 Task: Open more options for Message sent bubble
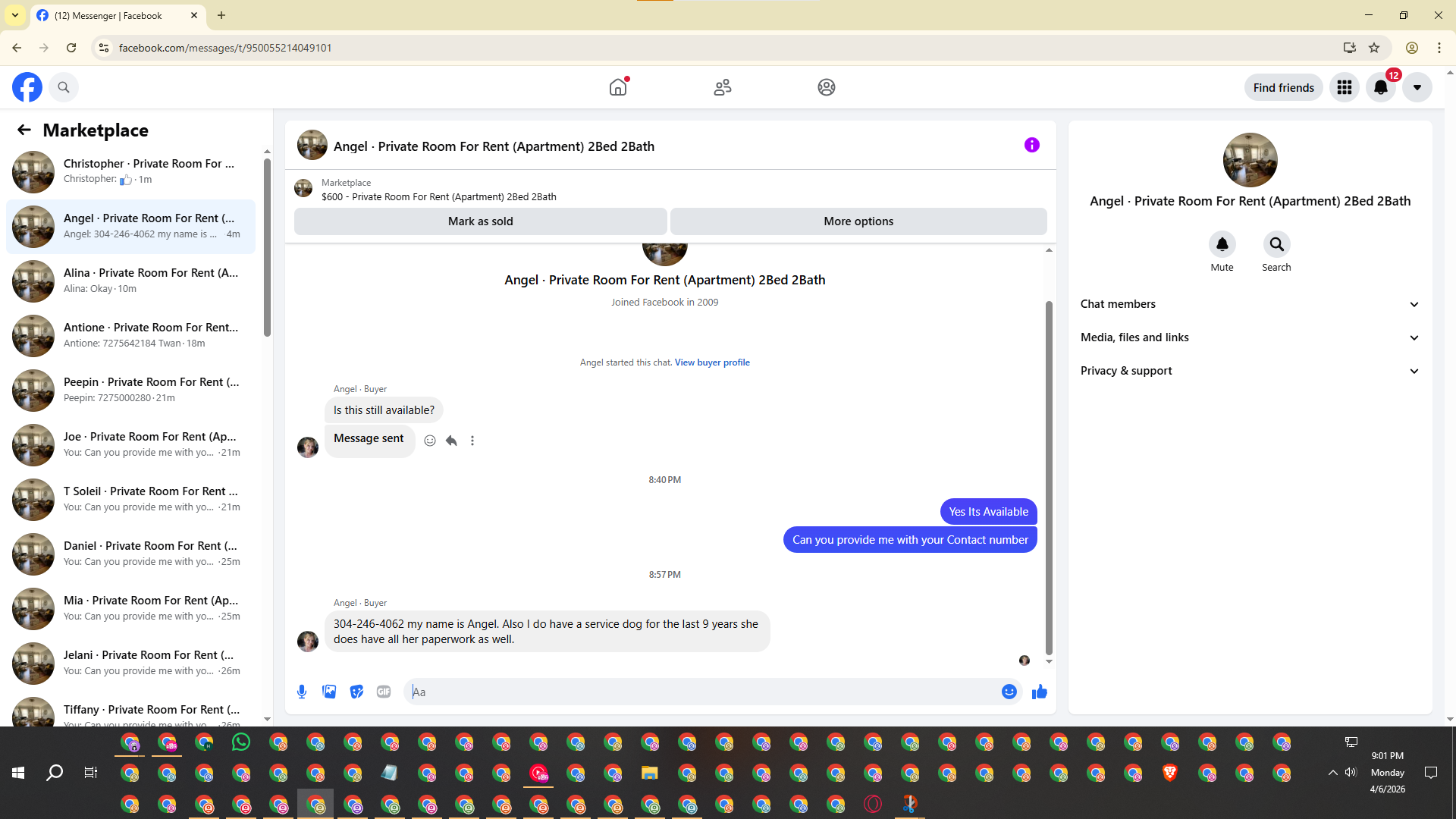pos(472,441)
